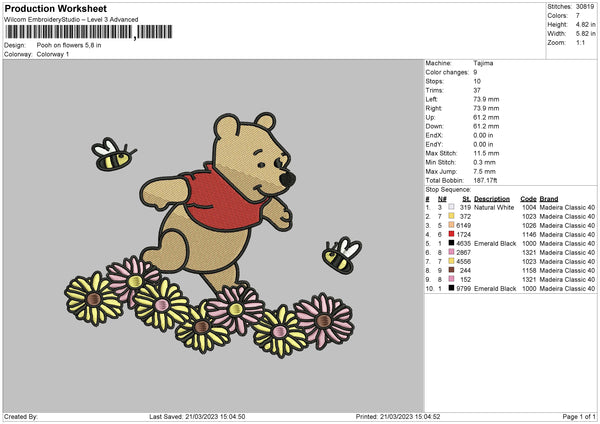The width and height of the screenshot is (600, 424).
Task: Select the design name "Pooh on flowers 5,8 in"
Action: [x=69, y=45]
